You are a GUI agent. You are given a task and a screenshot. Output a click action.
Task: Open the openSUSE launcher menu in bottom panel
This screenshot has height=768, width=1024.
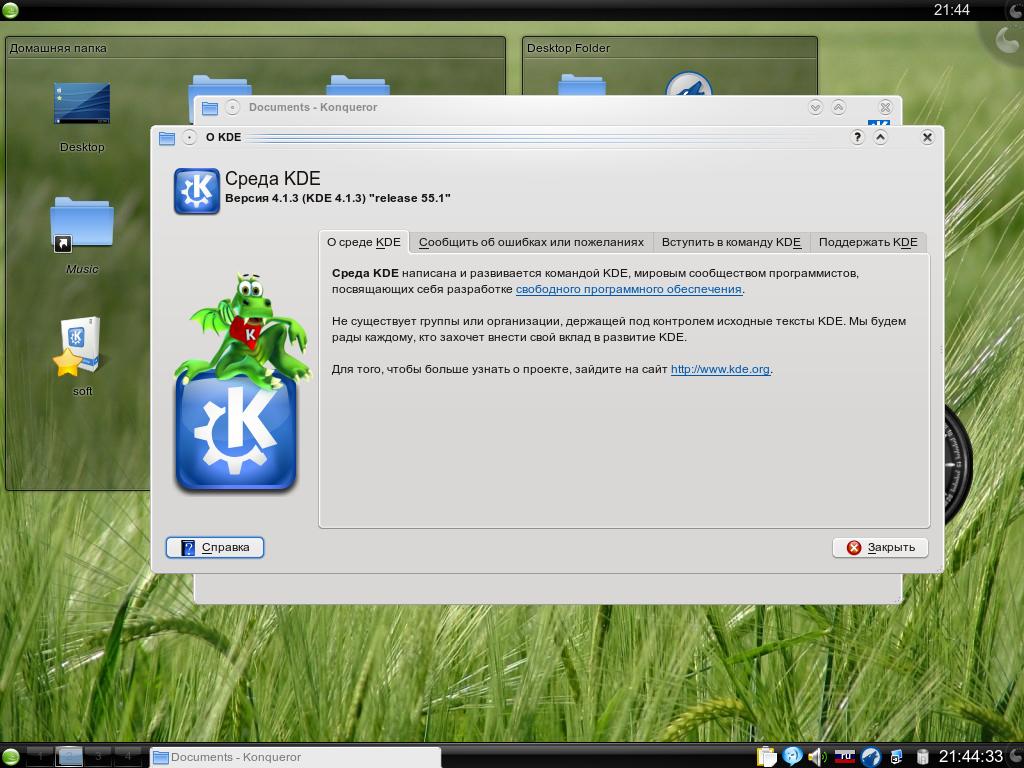click(10, 758)
